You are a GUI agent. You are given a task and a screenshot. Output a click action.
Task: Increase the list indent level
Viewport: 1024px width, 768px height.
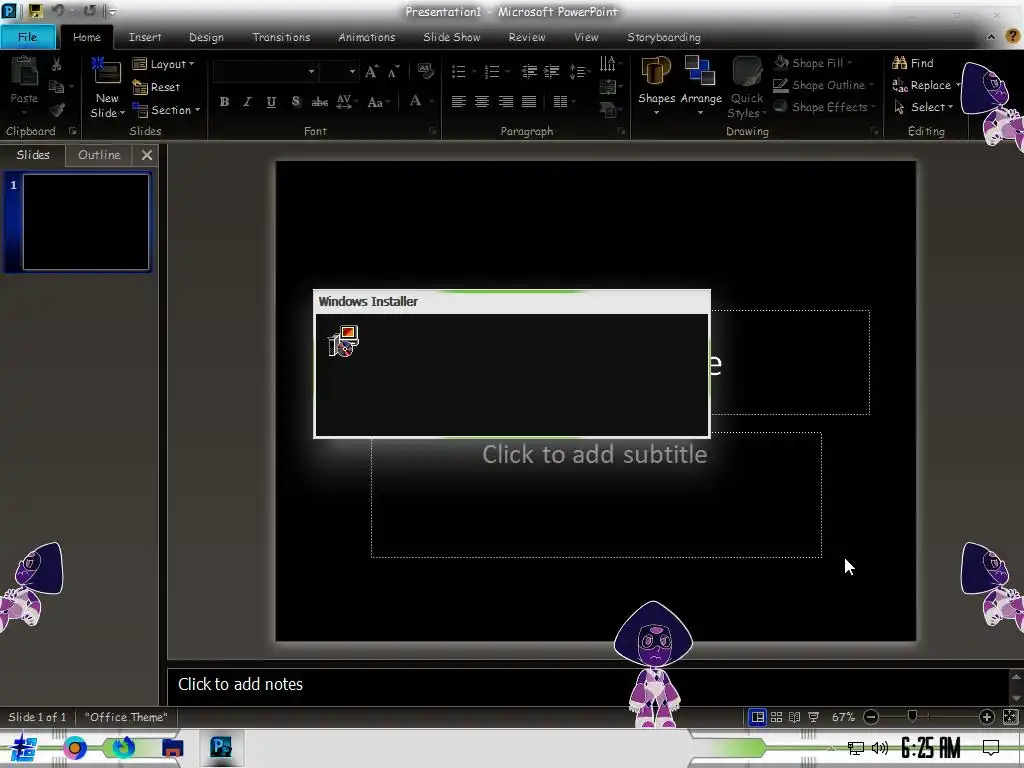coord(552,71)
